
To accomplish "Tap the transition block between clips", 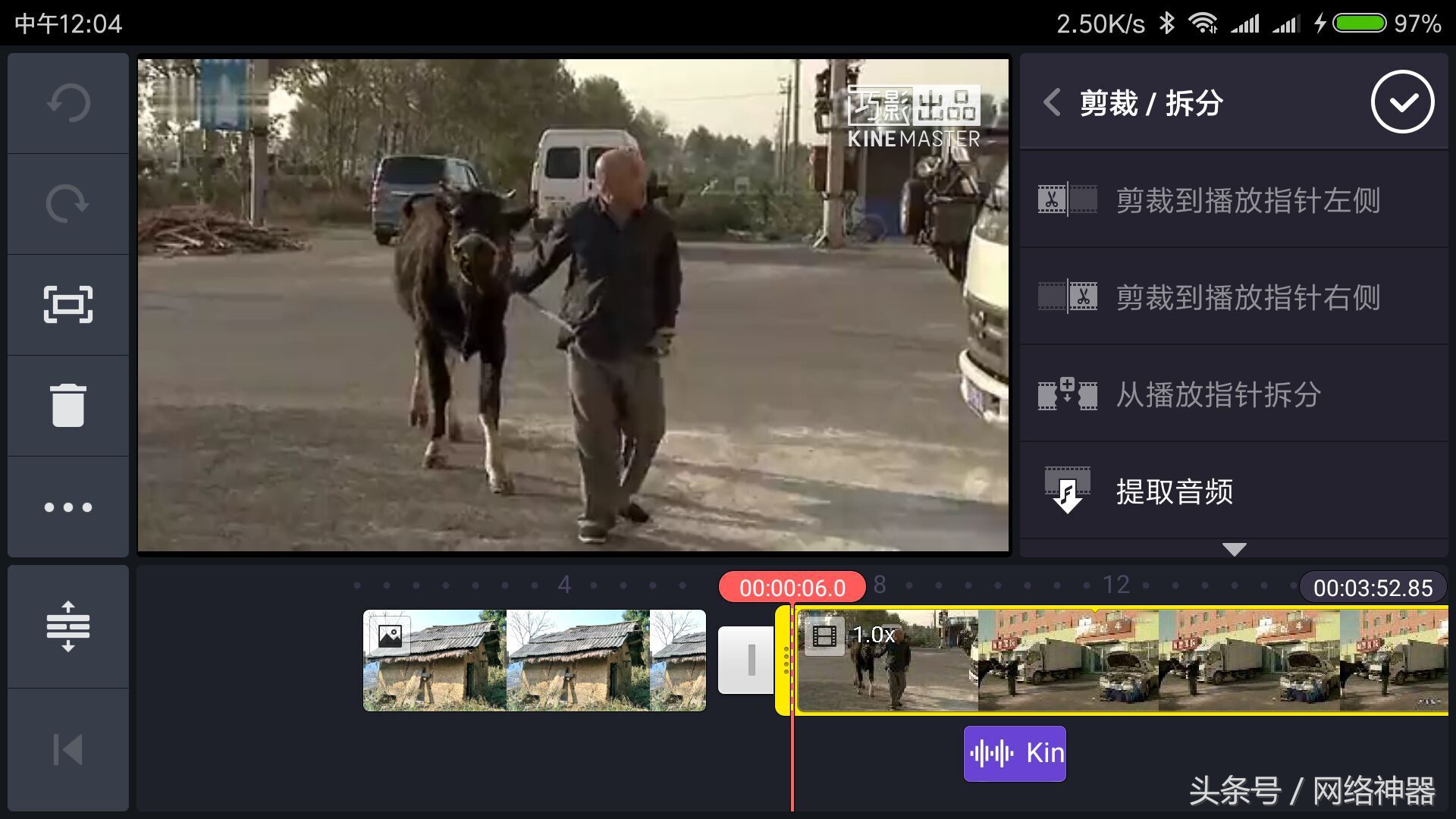I will [x=747, y=660].
